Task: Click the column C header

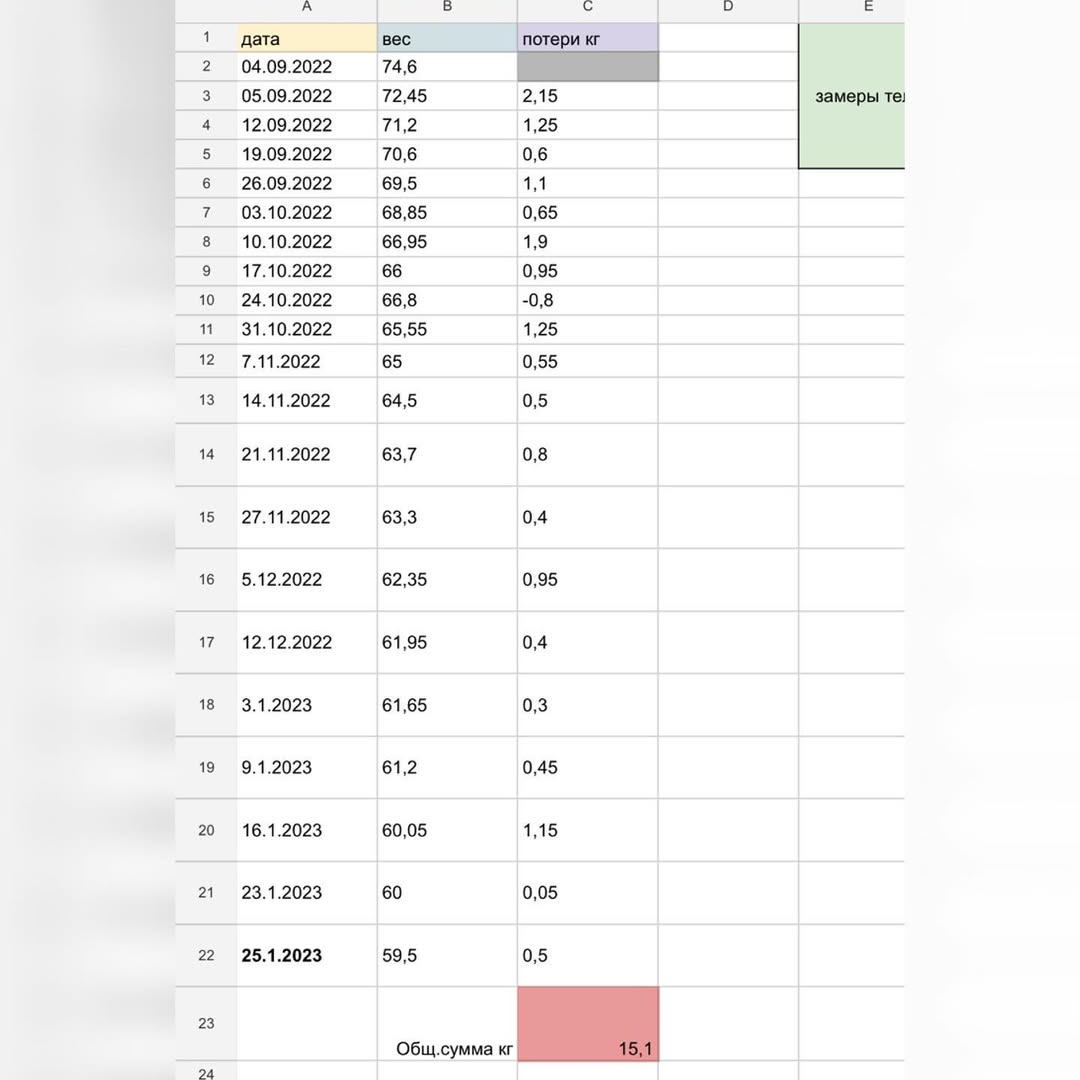Action: click(x=588, y=8)
